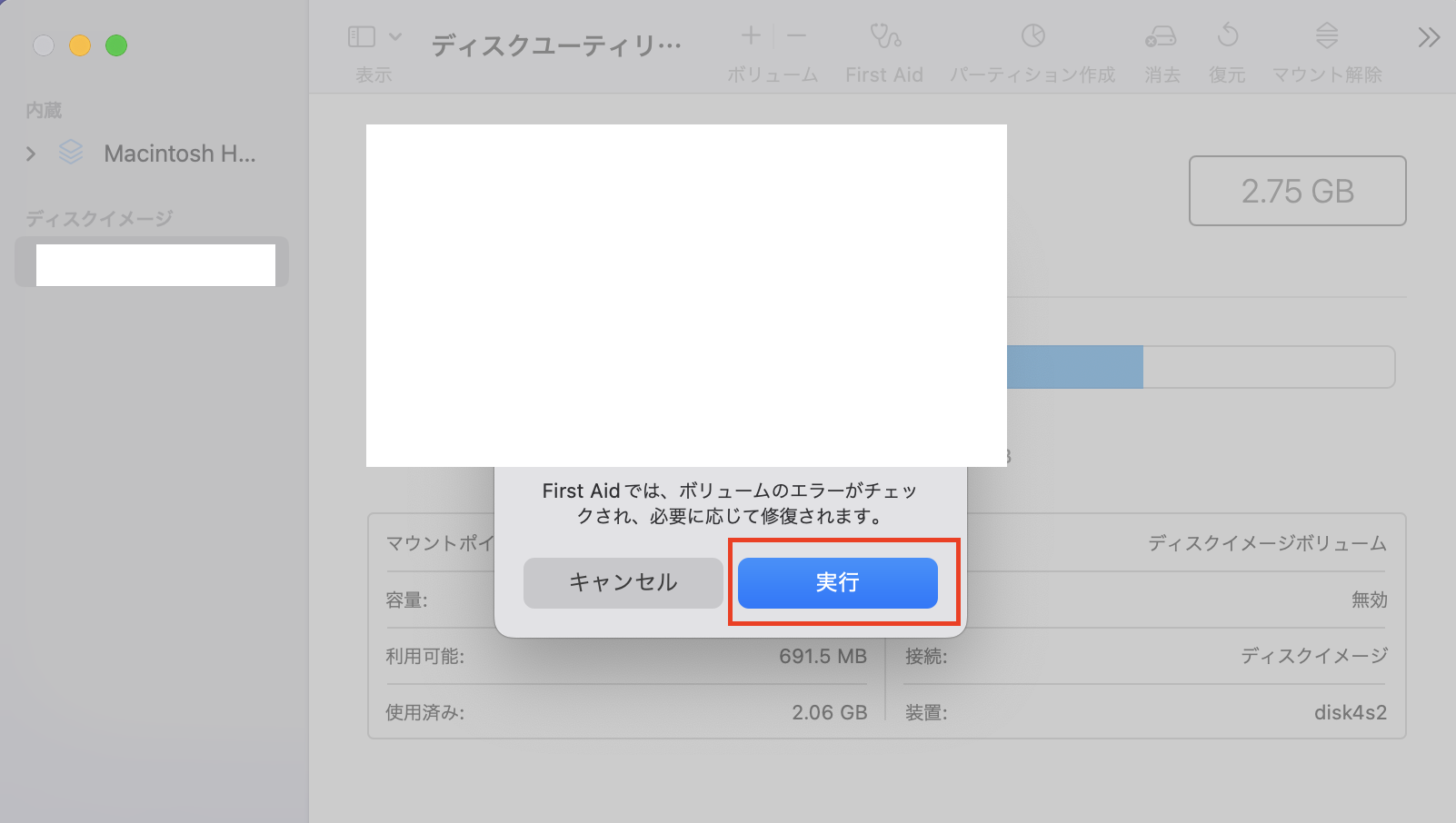Click the 2.75 GB capacity box
The height and width of the screenshot is (823, 1456).
[1297, 191]
